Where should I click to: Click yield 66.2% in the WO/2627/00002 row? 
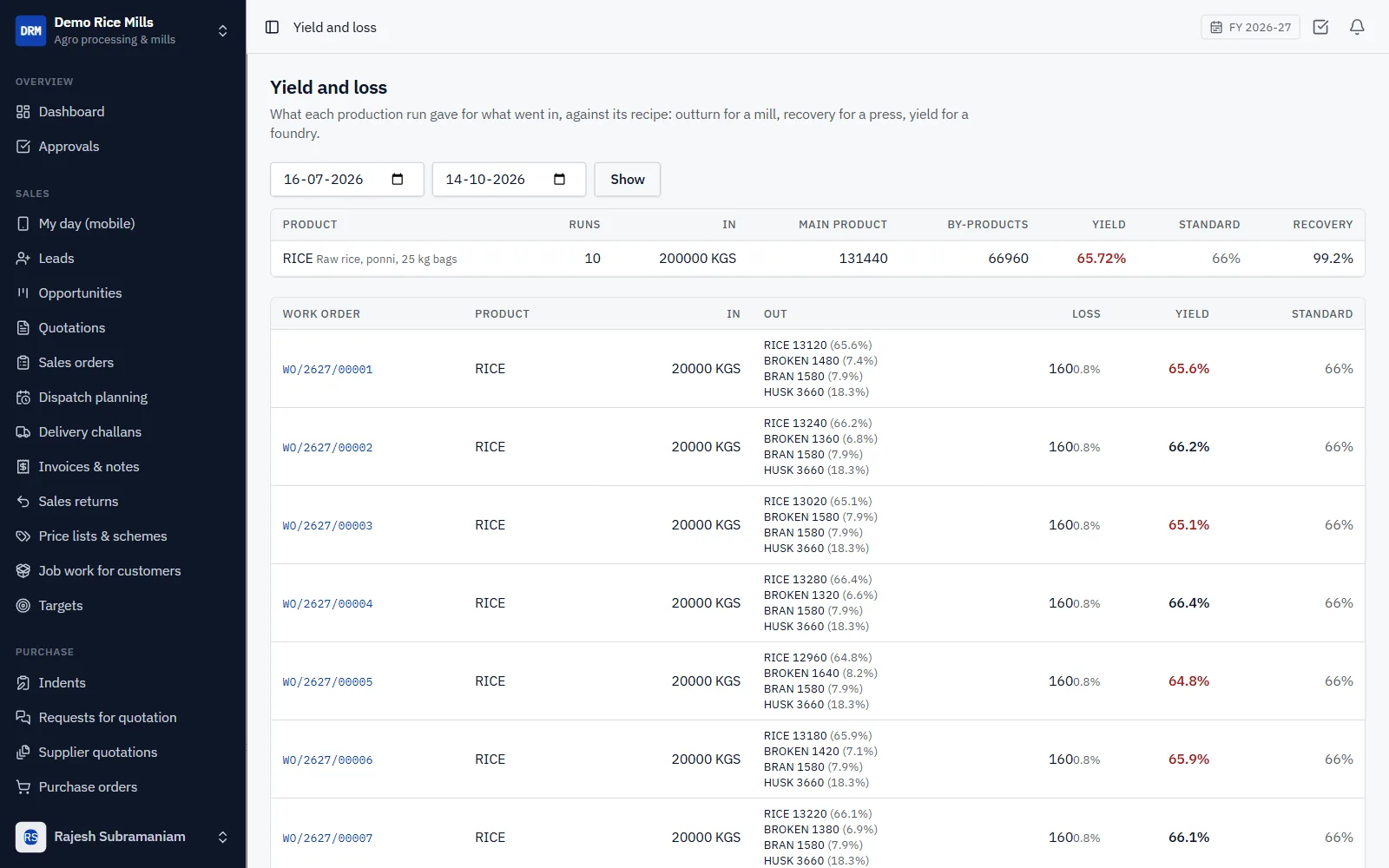click(x=1188, y=447)
